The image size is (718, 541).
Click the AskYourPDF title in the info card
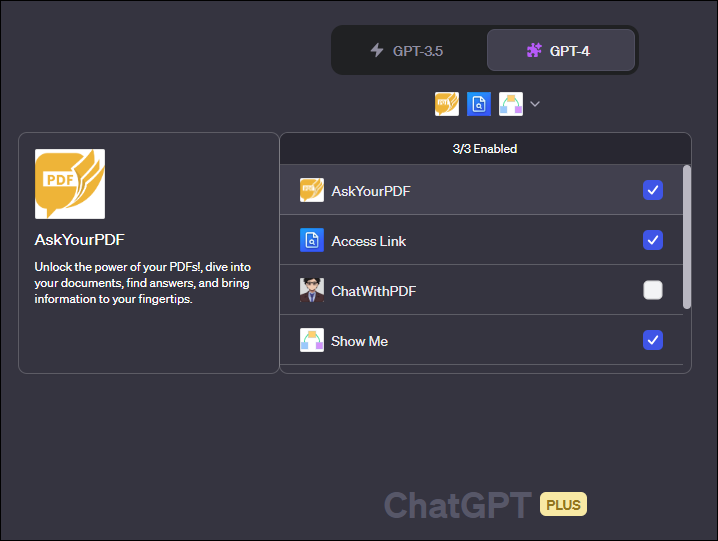(80, 240)
